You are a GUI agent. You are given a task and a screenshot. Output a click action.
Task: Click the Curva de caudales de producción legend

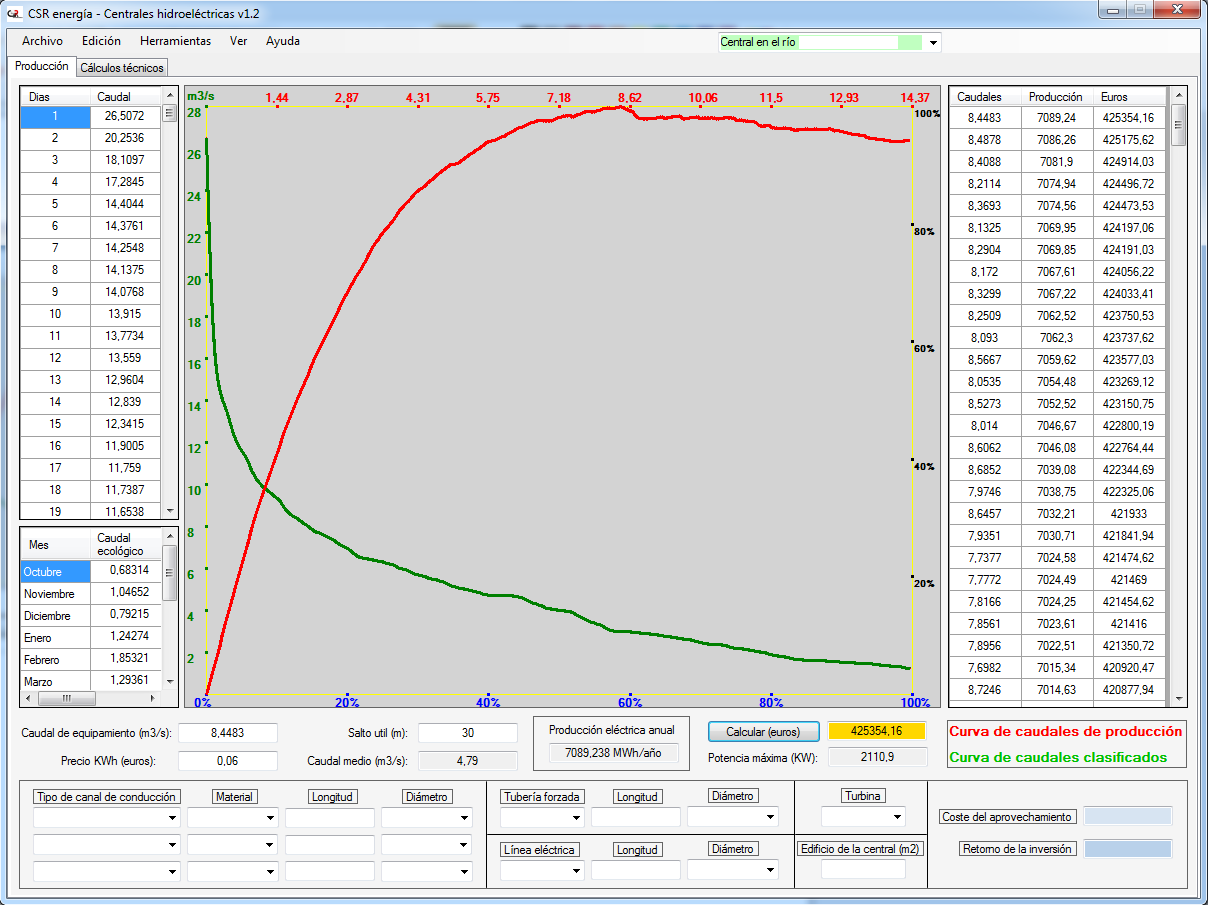(x=1065, y=731)
